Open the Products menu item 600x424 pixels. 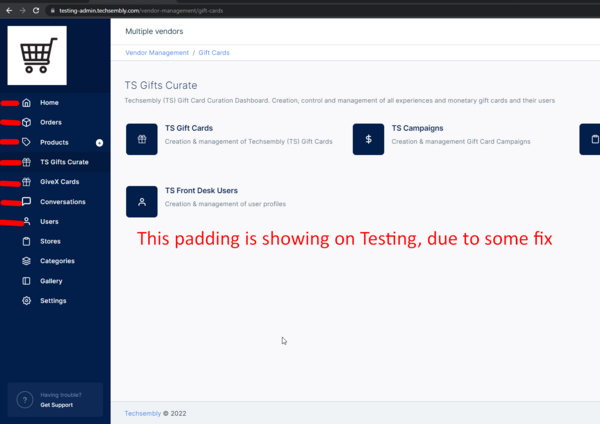[x=55, y=142]
